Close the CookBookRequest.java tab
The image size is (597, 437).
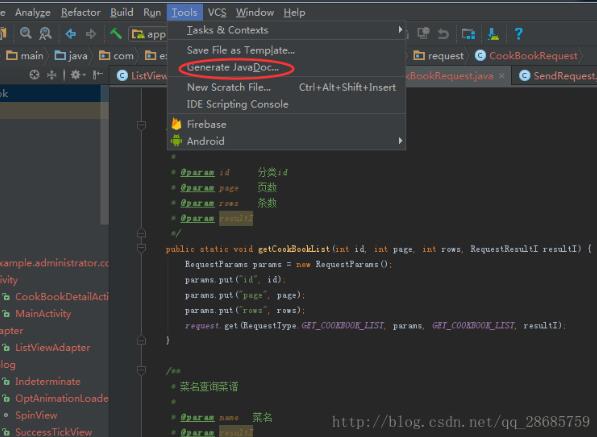[x=502, y=76]
